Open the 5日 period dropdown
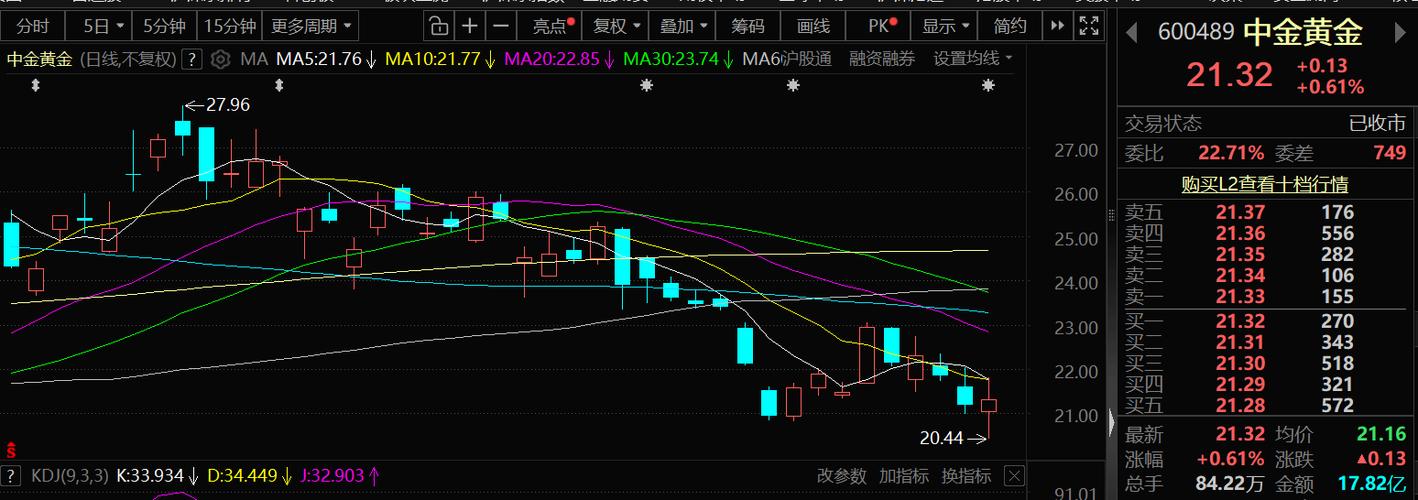This screenshot has width=1418, height=500. (x=104, y=26)
